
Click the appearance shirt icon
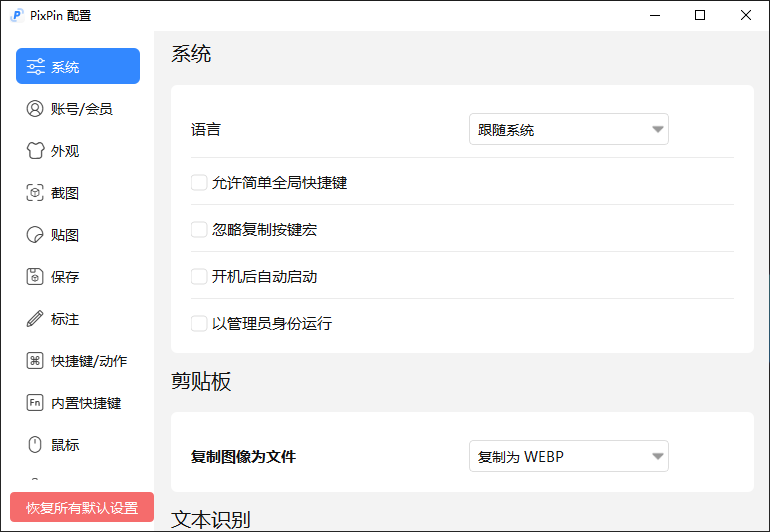35,151
